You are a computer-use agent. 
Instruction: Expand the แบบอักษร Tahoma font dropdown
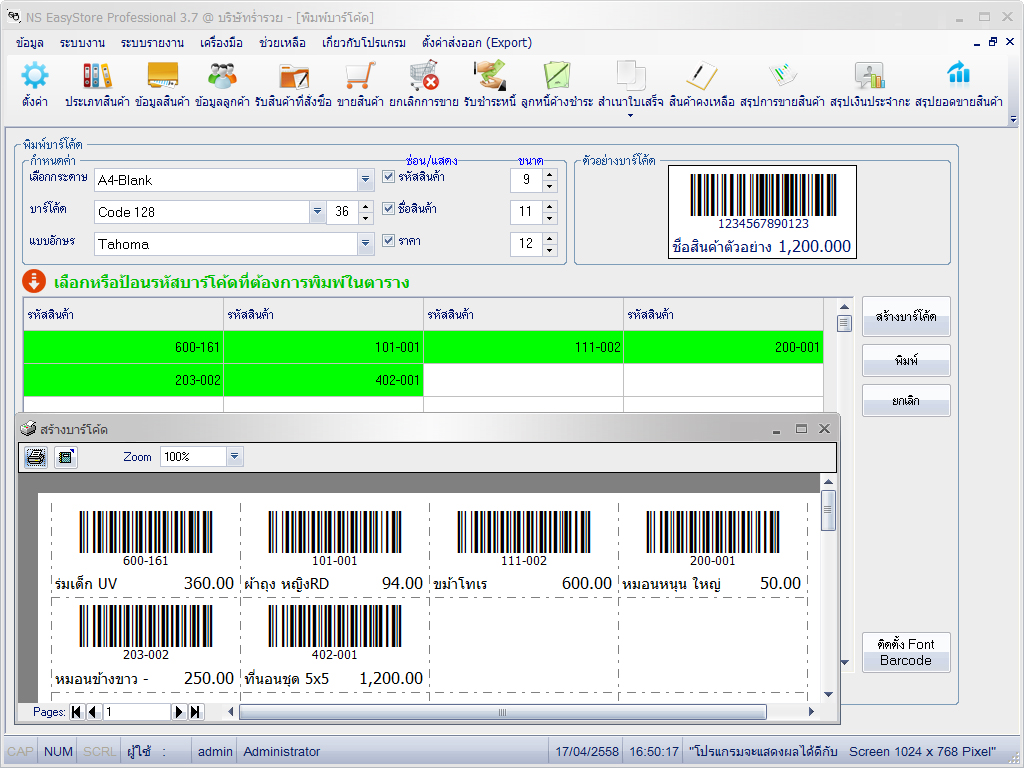point(366,244)
